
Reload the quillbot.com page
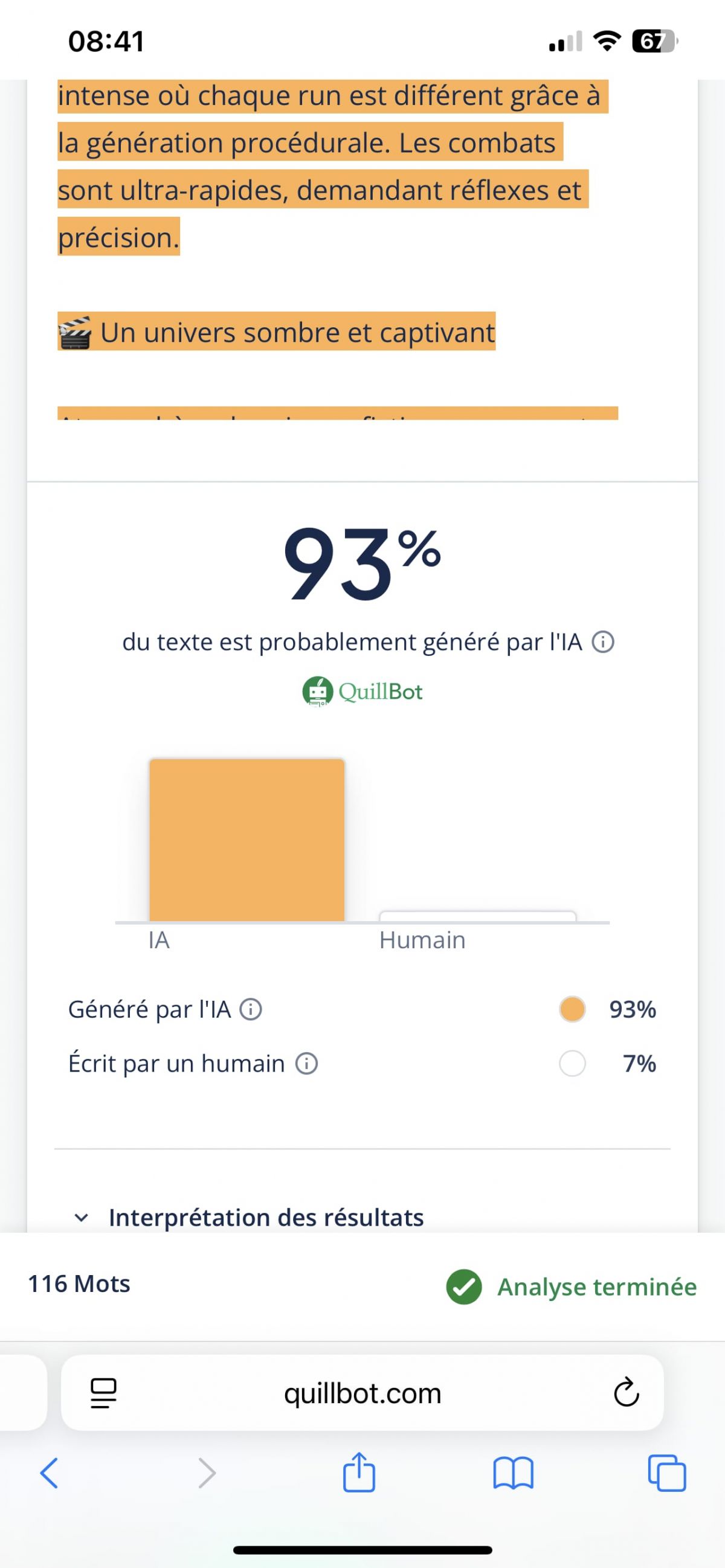(x=626, y=1393)
